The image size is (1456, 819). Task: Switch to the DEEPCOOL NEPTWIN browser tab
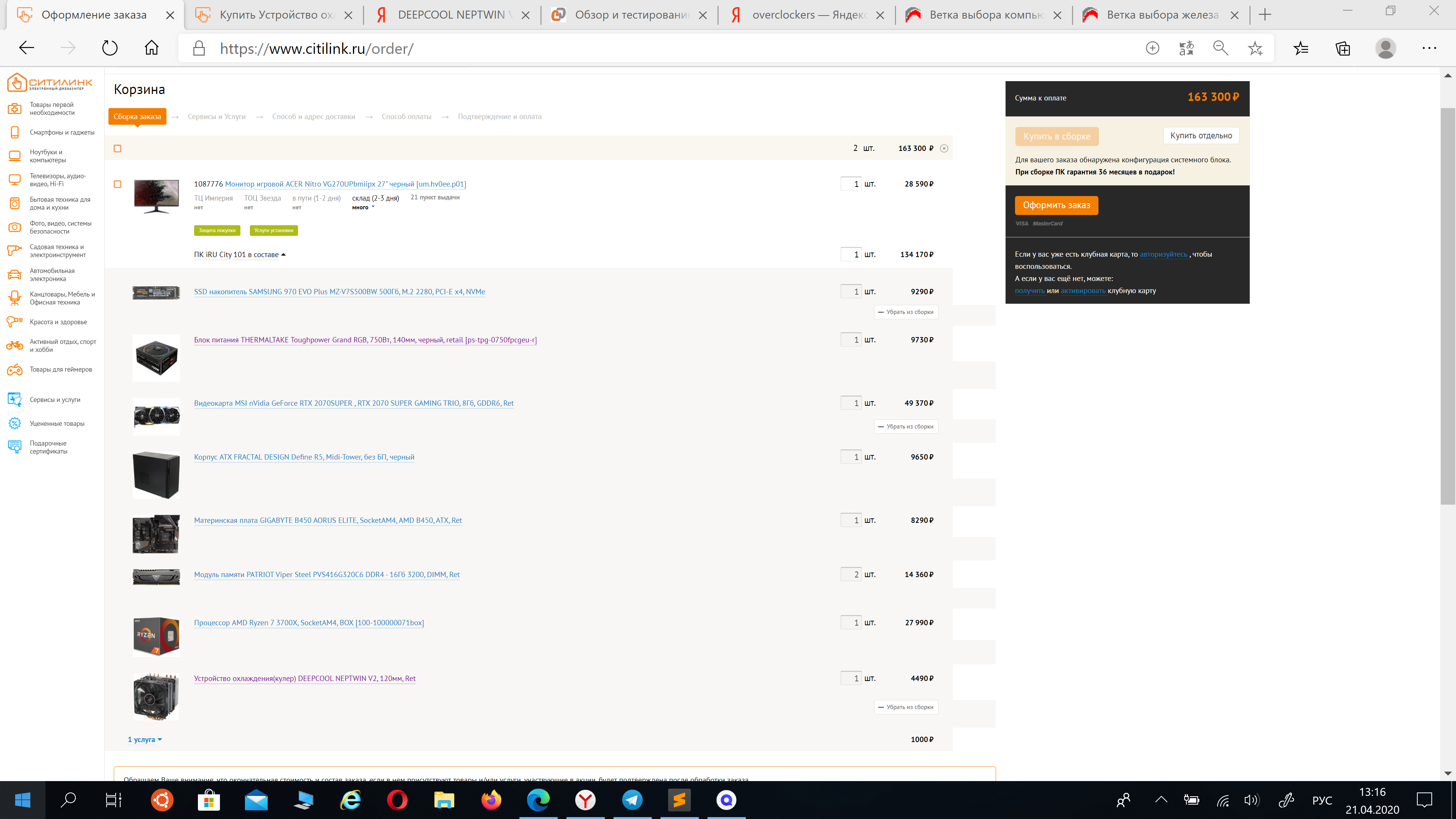[x=452, y=15]
